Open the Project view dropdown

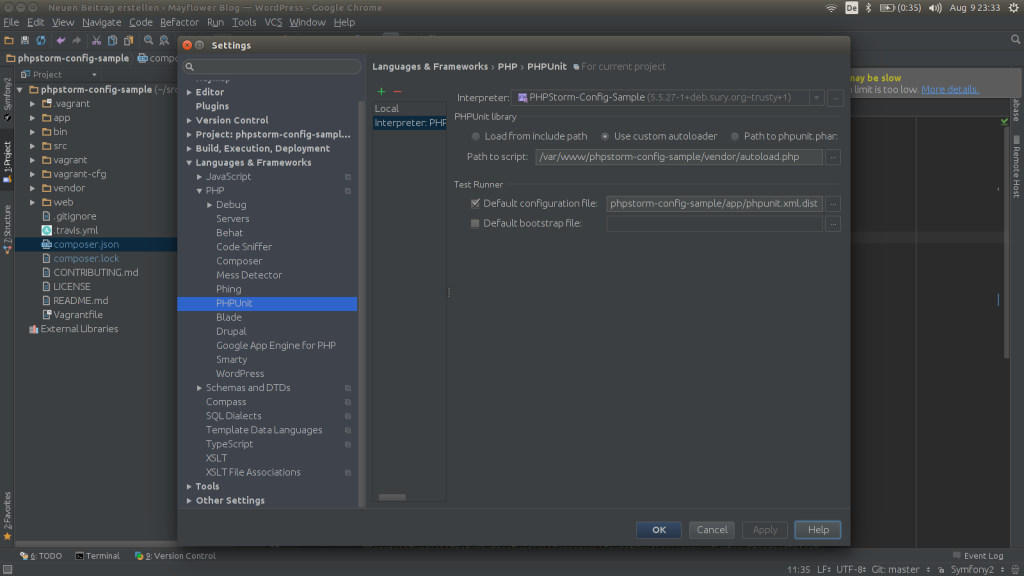tap(95, 74)
